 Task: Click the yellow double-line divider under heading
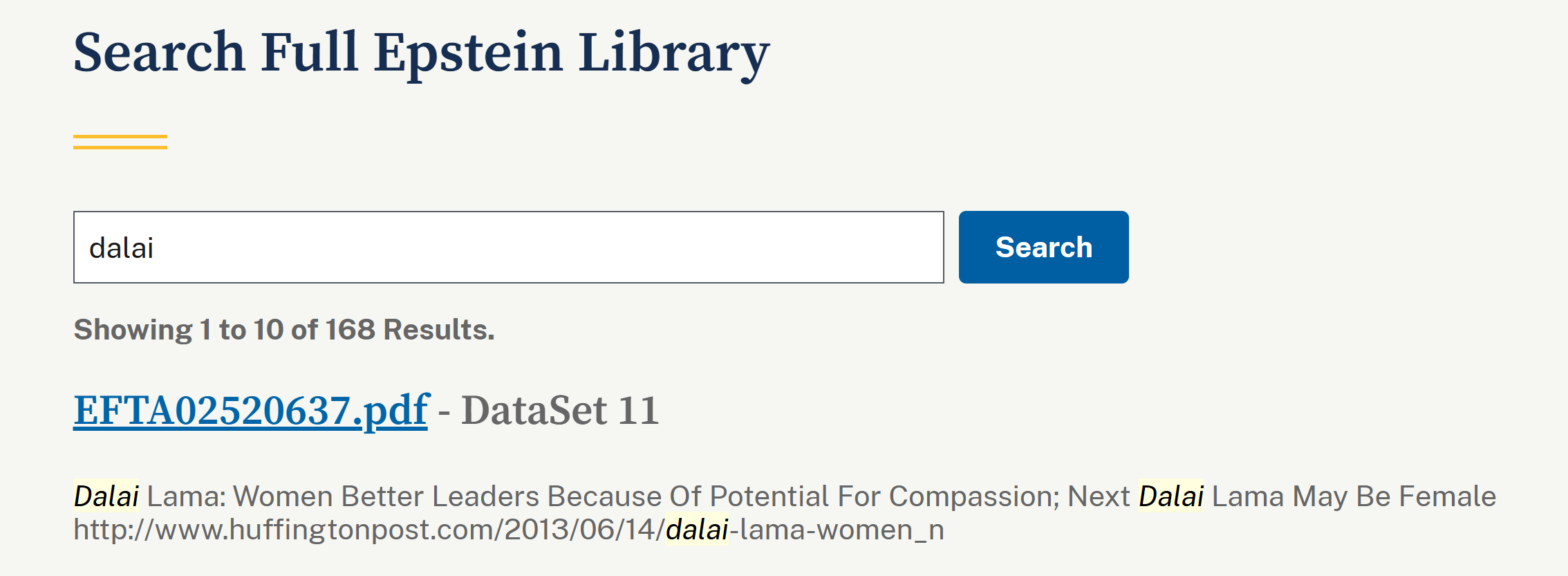(x=120, y=142)
